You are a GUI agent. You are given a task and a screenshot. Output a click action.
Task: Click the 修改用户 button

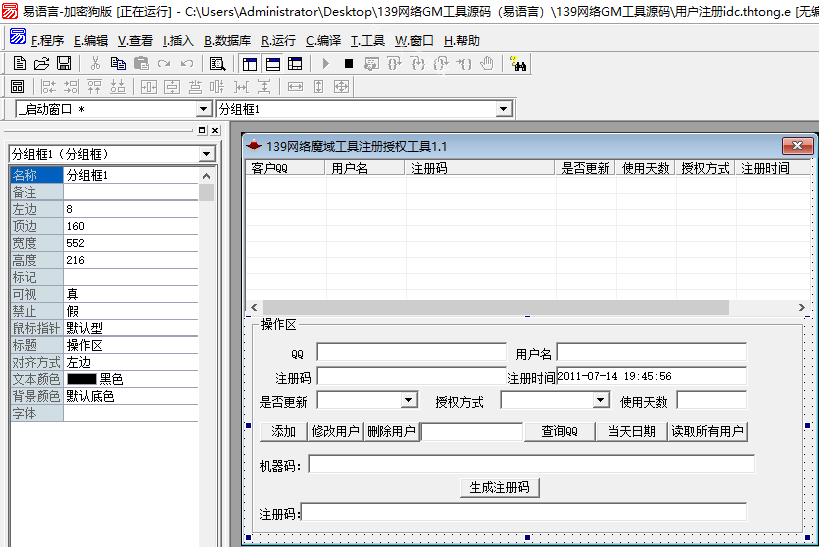tap(335, 432)
